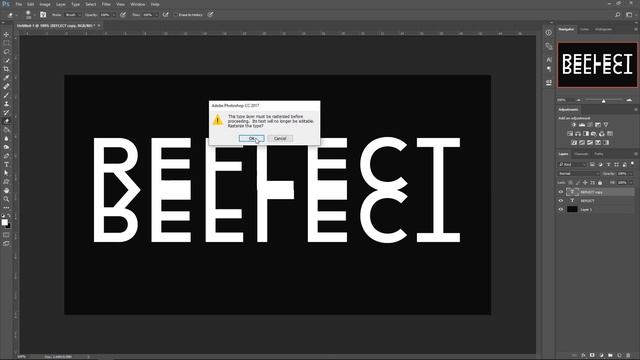Open the layer blend mode dropdown
This screenshot has height=360, width=640.
[x=578, y=174]
